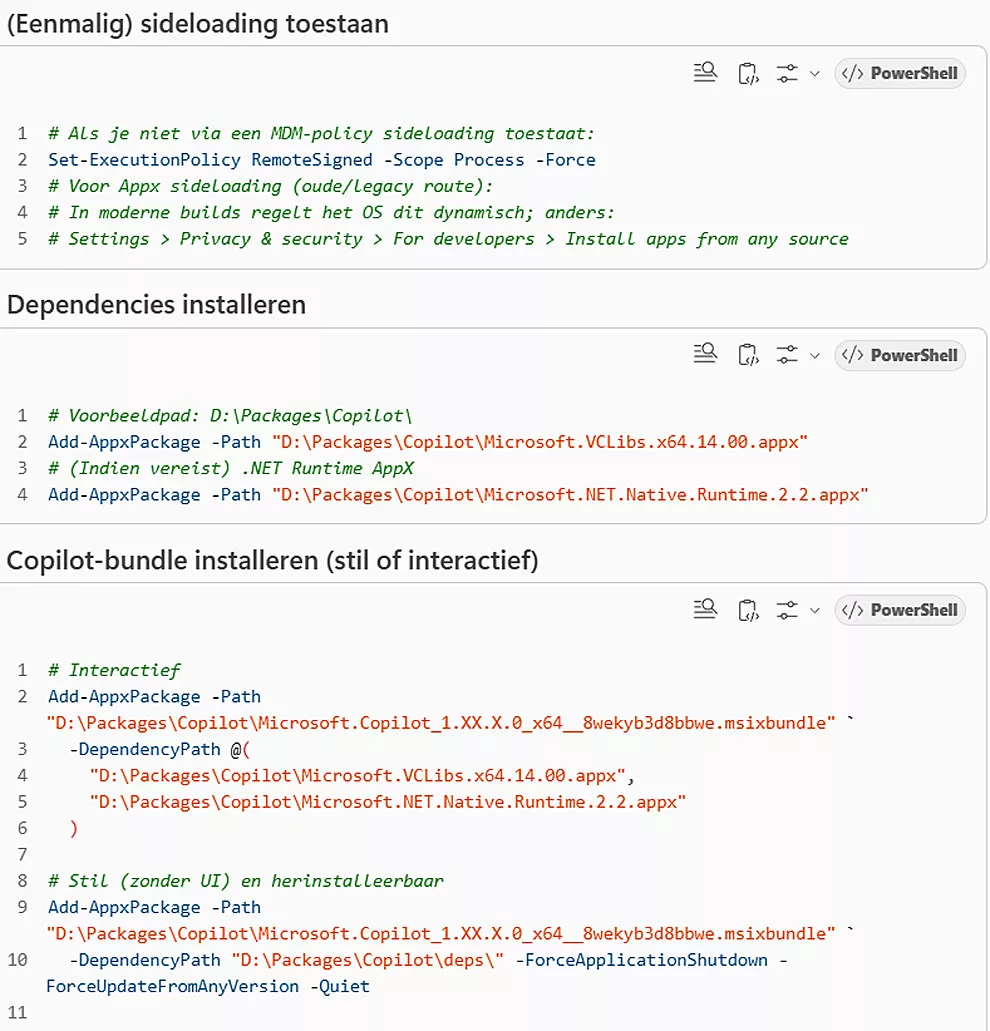Copy the sideloading PowerShell commands
This screenshot has width=990, height=1031.
point(748,72)
